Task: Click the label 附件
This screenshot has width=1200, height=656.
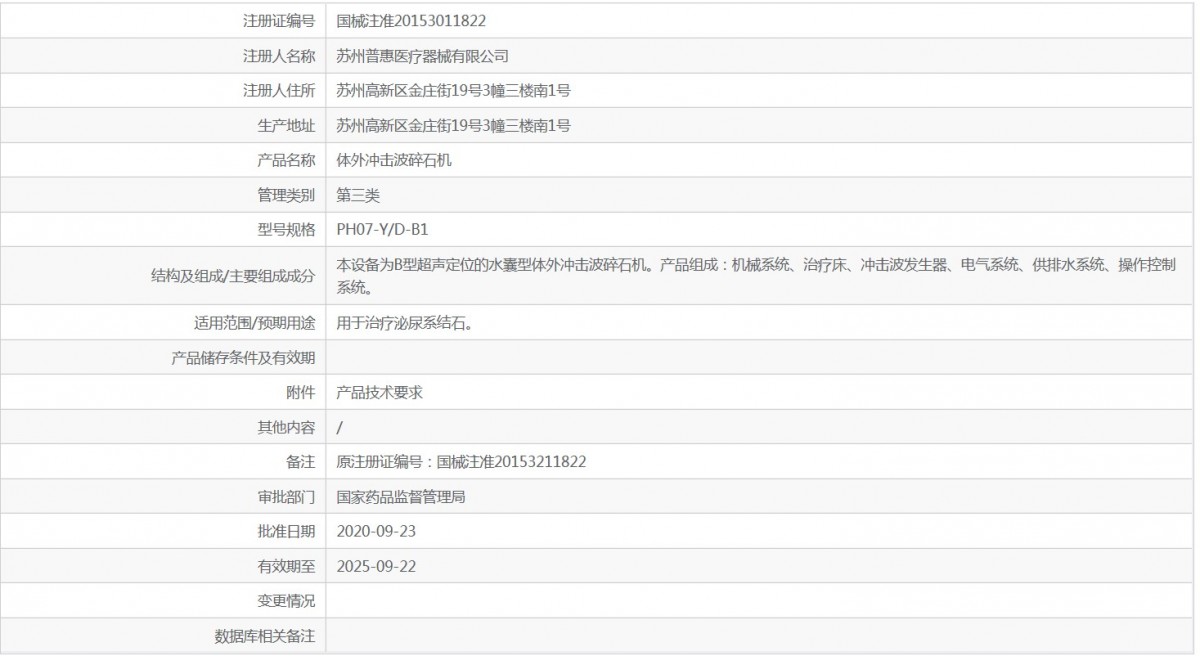Action: (x=301, y=392)
